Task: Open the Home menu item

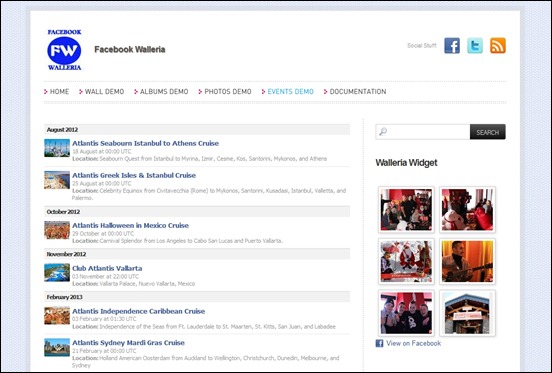Action: tap(59, 91)
